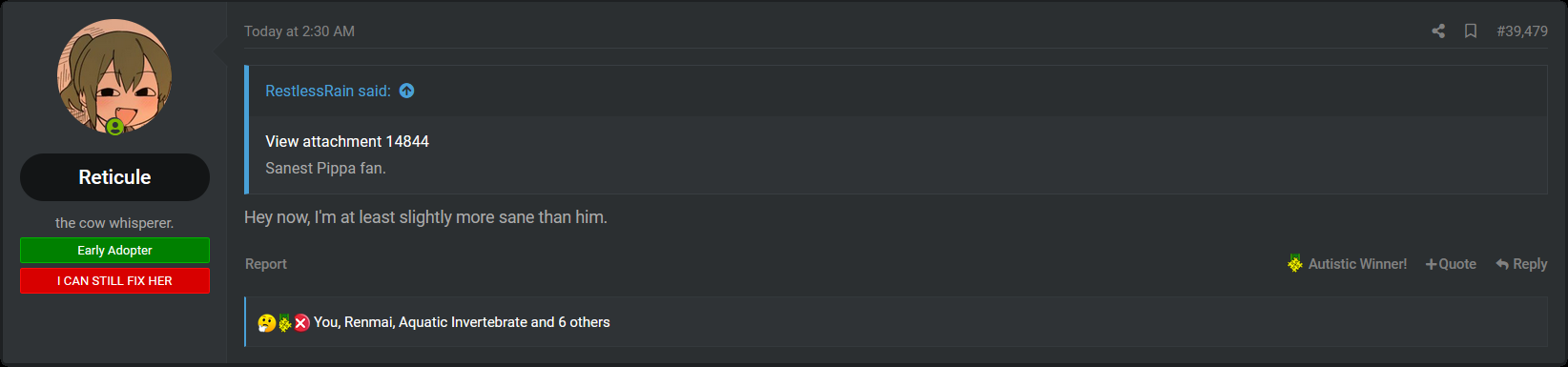Click Reticule's avatar image
1568x367 pixels.
(114, 76)
